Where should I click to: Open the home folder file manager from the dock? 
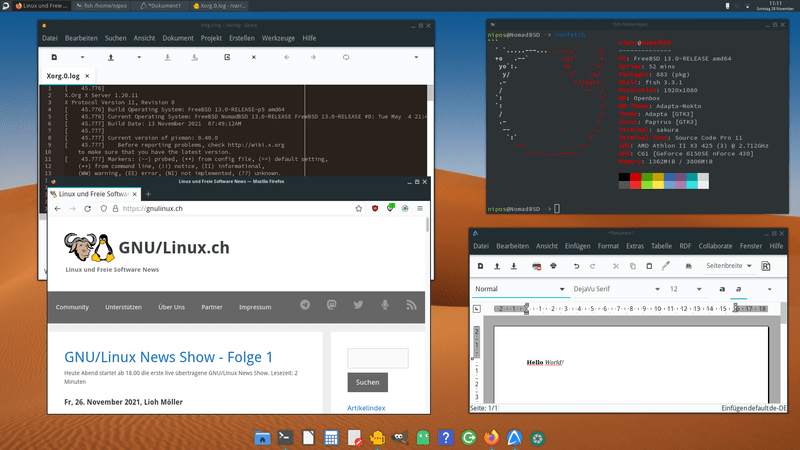pyautogui.click(x=262, y=438)
